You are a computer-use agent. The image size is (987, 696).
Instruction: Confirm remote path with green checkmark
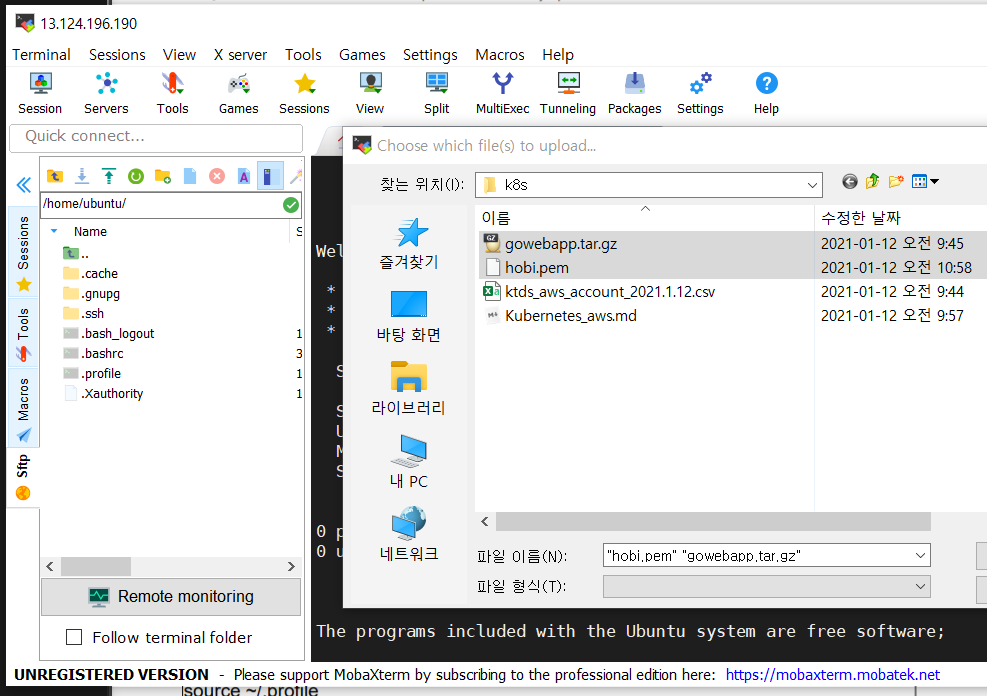(x=291, y=205)
